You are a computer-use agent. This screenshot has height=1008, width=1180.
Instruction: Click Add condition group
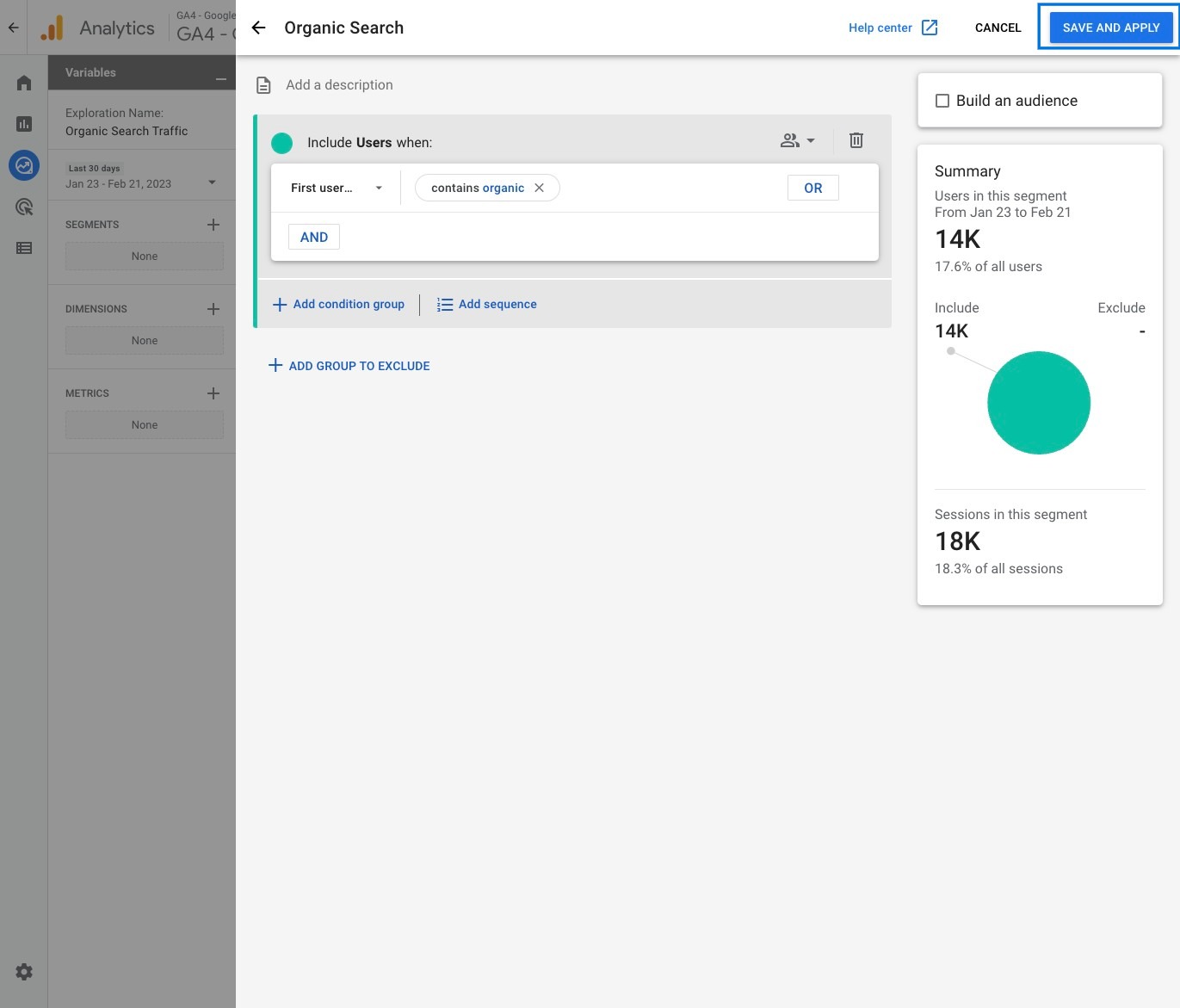339,304
